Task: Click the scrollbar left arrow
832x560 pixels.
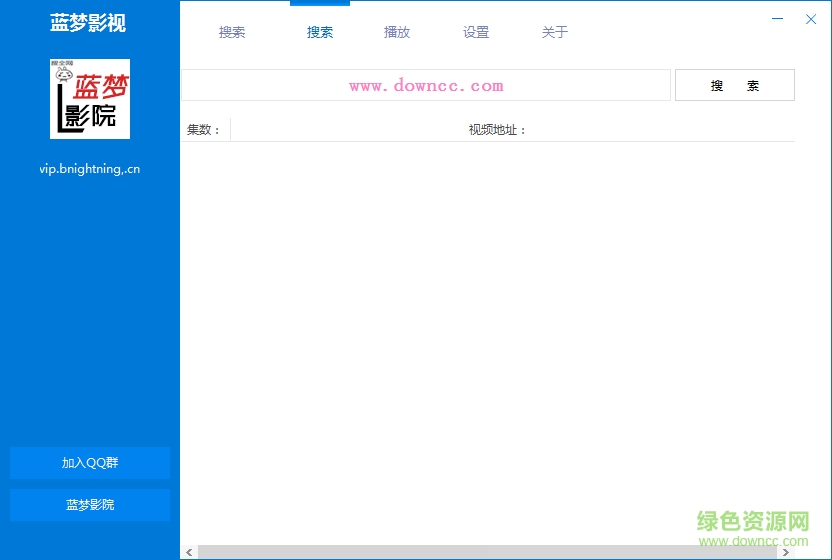Action: (188, 552)
